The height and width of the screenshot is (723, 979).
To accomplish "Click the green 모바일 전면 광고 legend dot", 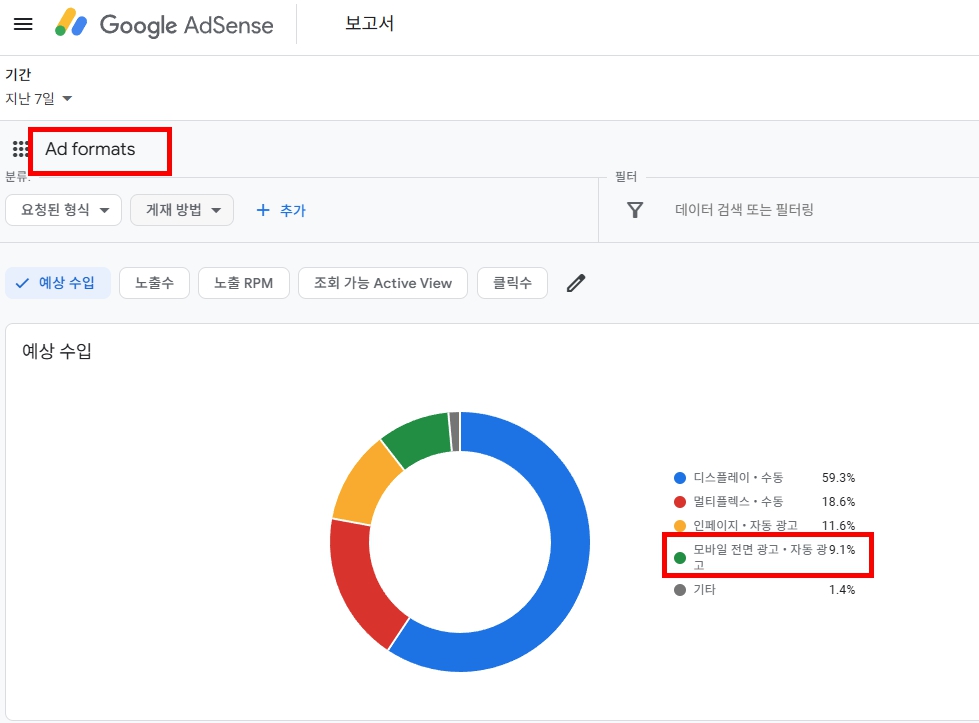I will tap(680, 558).
